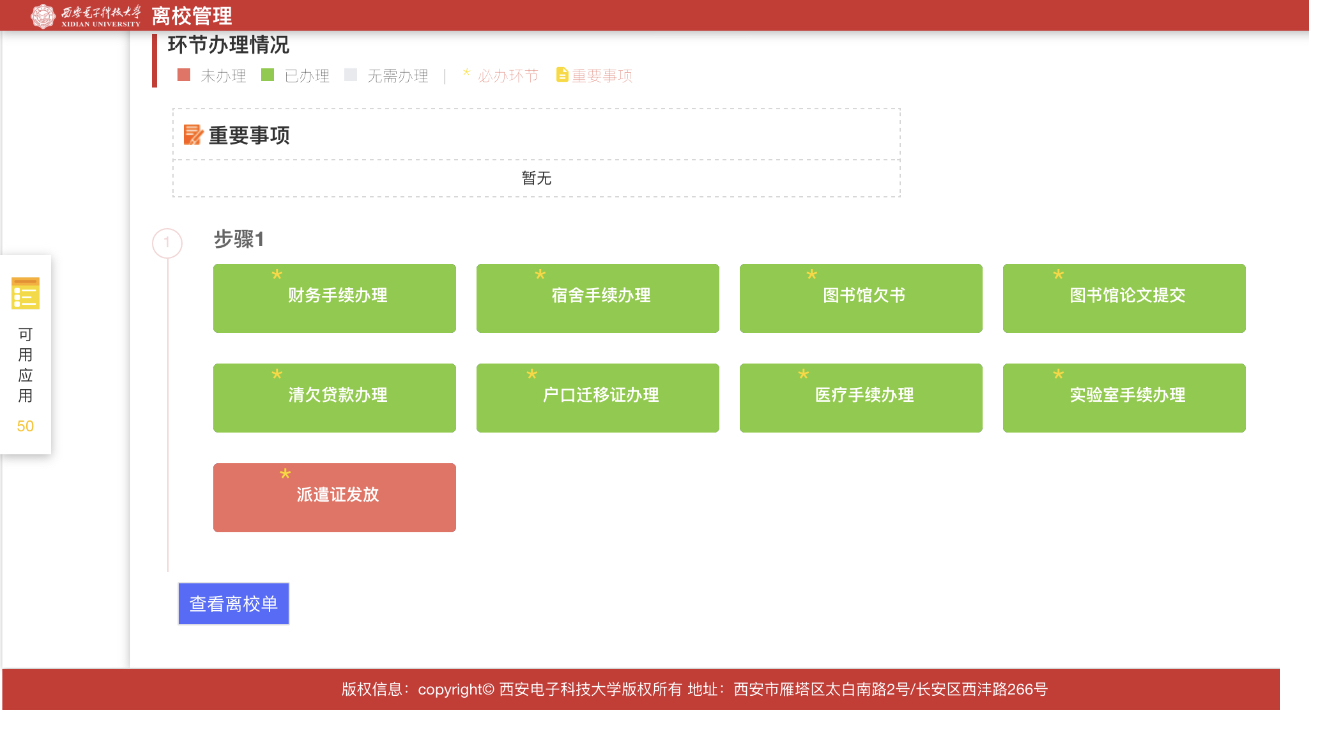Click the star on 图书馆论文提交
The height and width of the screenshot is (750, 1334).
click(1059, 274)
